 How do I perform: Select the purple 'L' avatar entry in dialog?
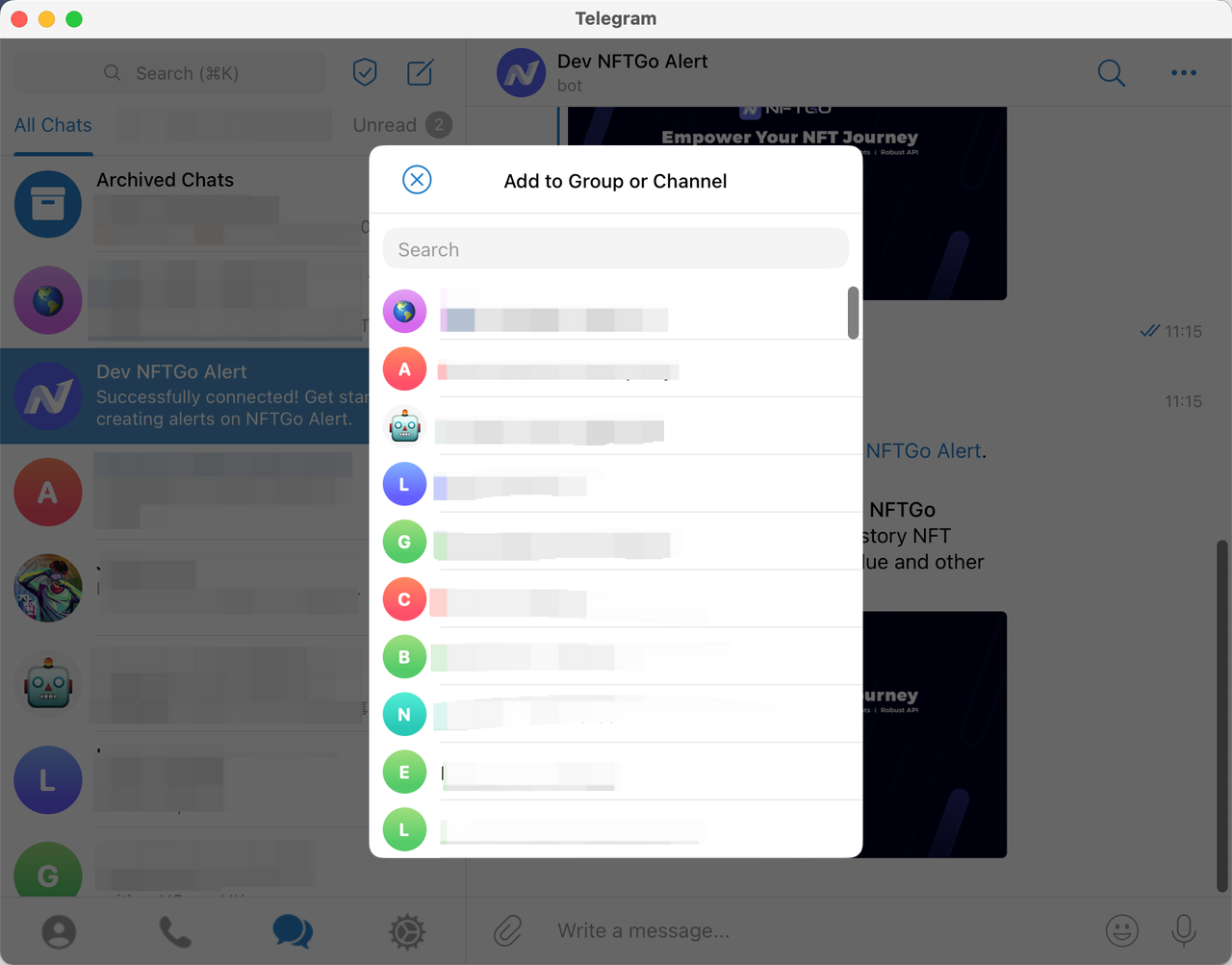[616, 485]
